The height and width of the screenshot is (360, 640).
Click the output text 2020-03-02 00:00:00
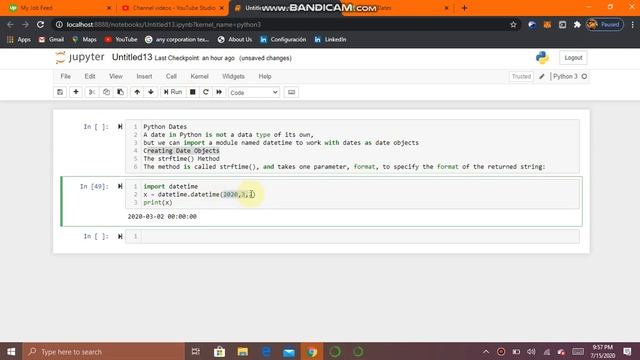(162, 216)
